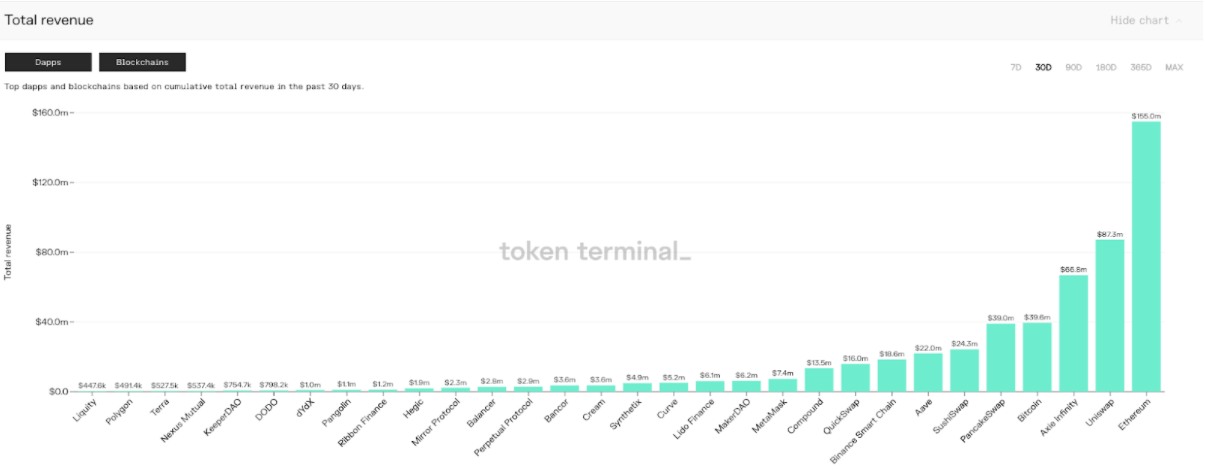Click the Axie Infinity revenue bar
Screen dimensions: 1205x470
1074,333
